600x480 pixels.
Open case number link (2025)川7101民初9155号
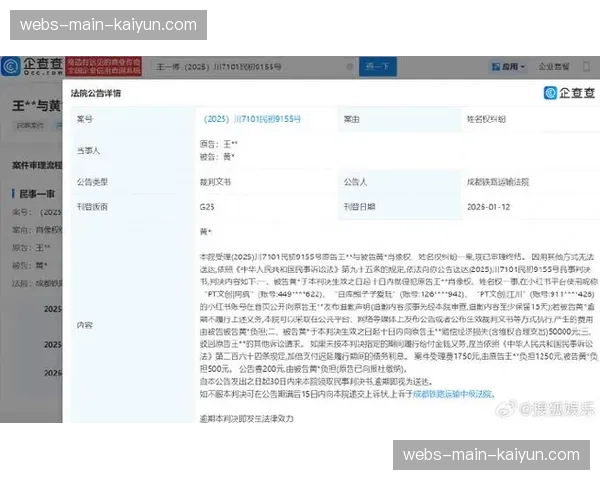pos(252,119)
